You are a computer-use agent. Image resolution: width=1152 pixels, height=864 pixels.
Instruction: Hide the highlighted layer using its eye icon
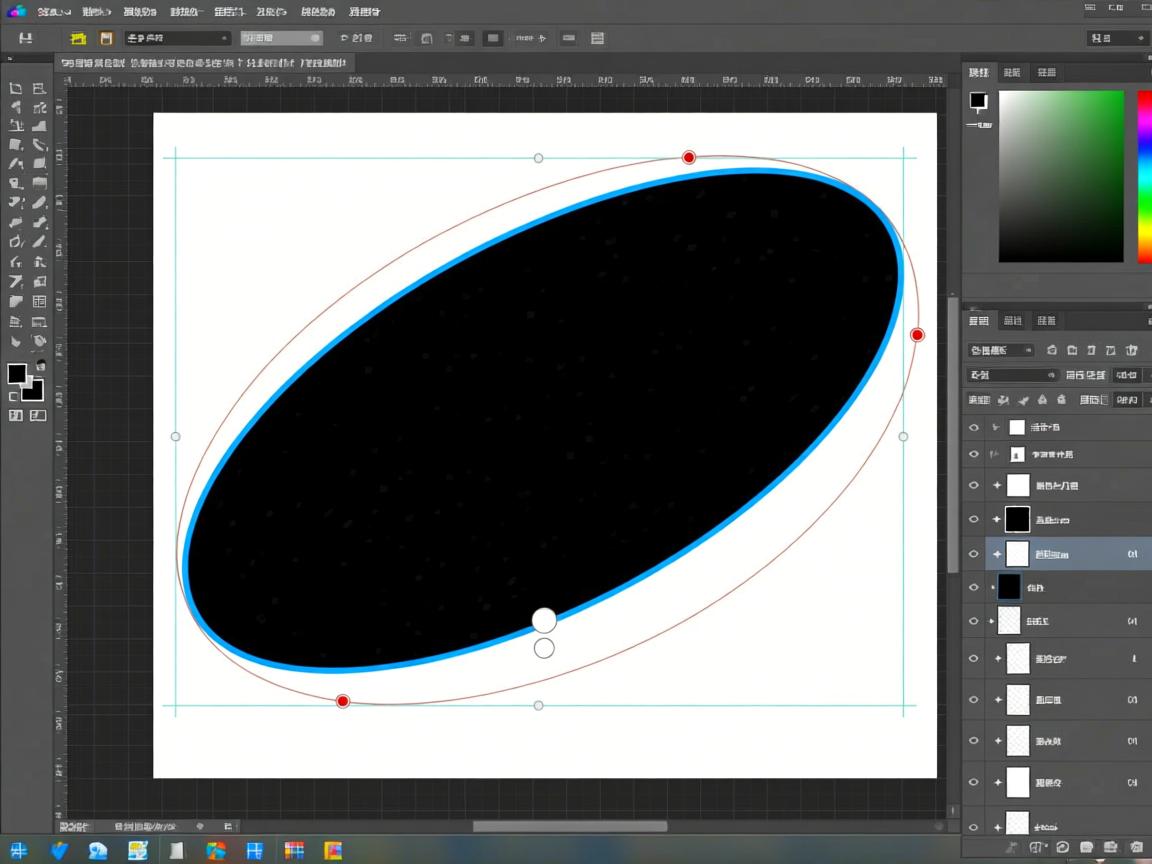974,553
